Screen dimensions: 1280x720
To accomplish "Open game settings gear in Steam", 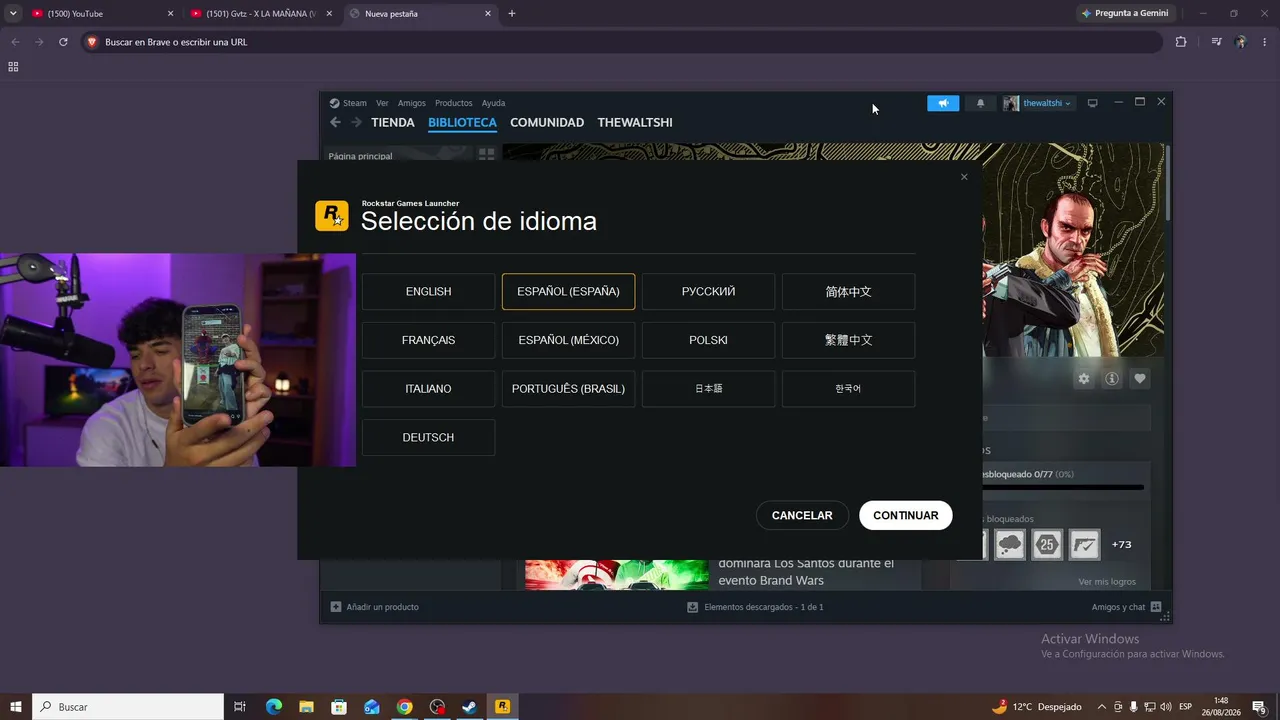I will click(x=1083, y=379).
